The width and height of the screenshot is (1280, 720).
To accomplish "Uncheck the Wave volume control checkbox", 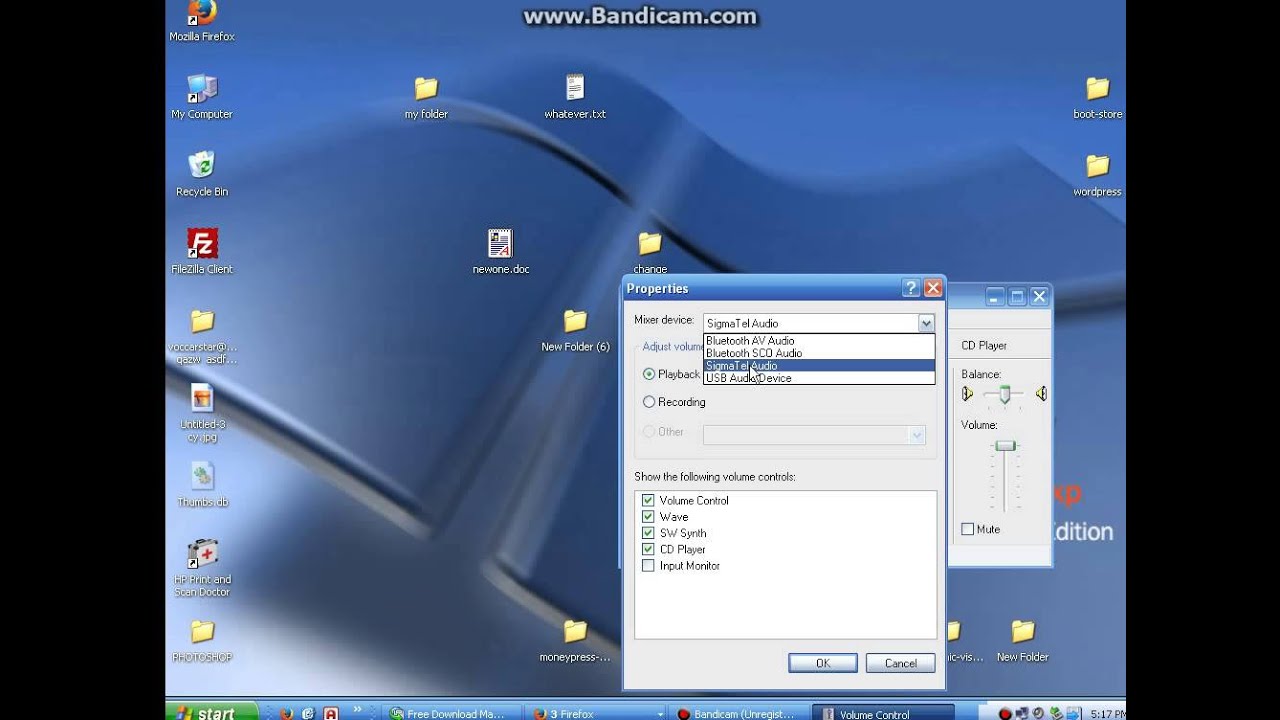I will [x=648, y=517].
